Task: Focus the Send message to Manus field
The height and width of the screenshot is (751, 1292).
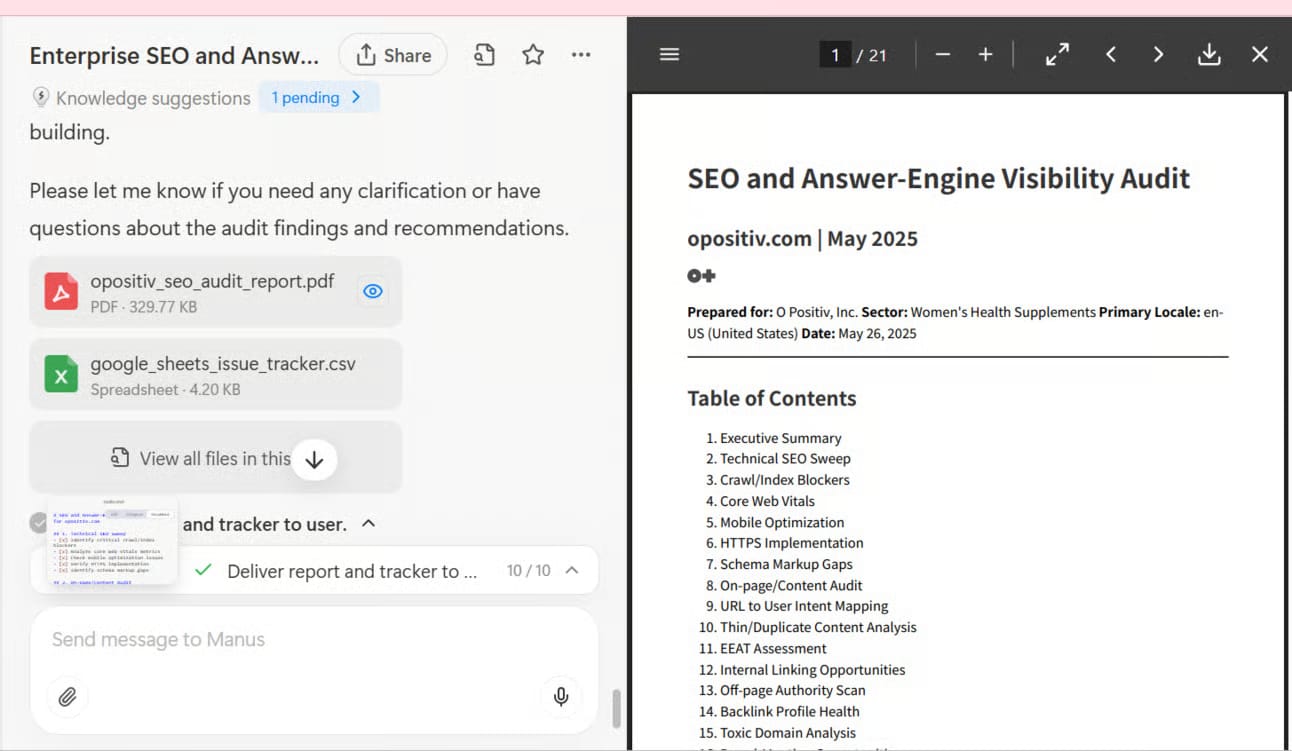Action: tap(314, 640)
